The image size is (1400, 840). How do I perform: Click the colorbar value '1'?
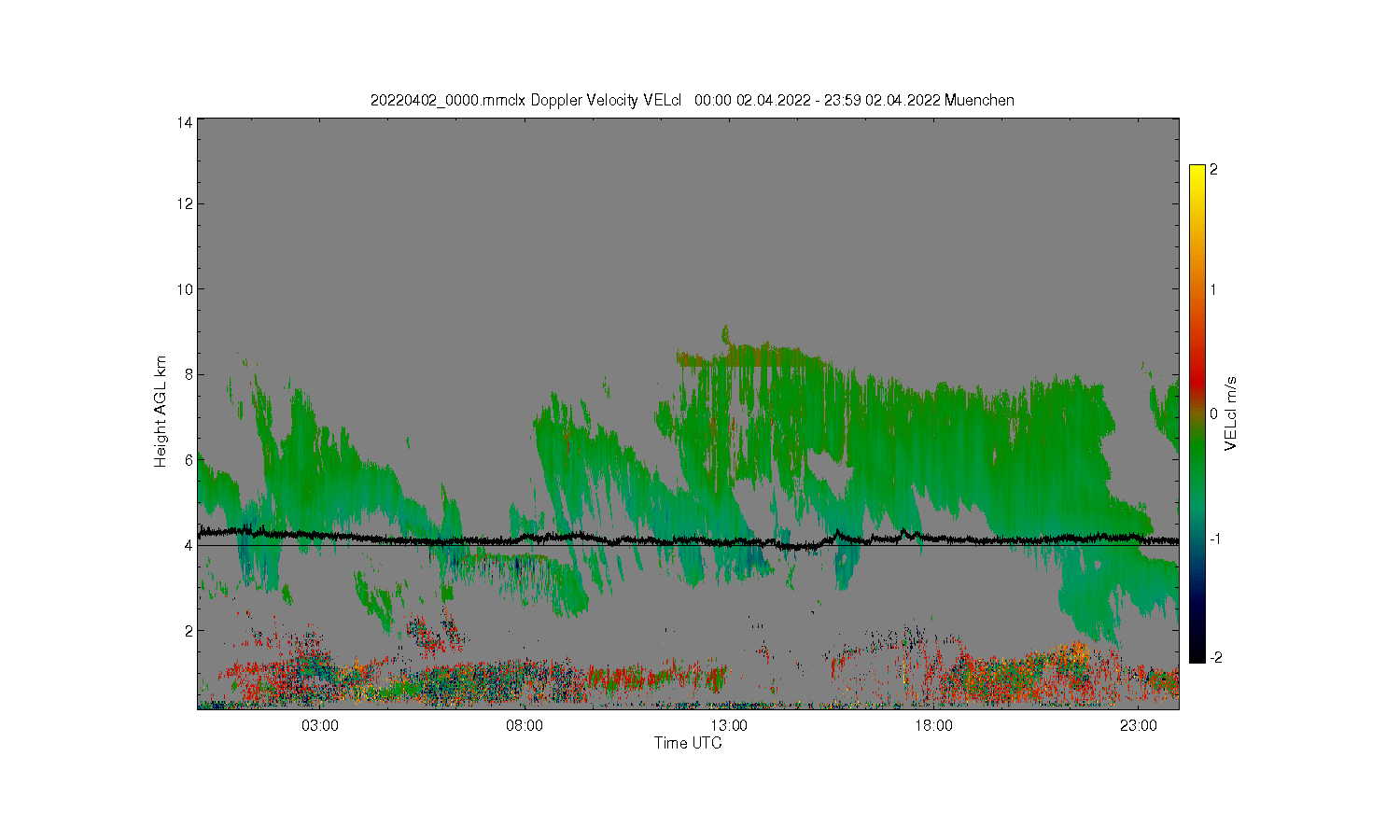click(x=1213, y=289)
